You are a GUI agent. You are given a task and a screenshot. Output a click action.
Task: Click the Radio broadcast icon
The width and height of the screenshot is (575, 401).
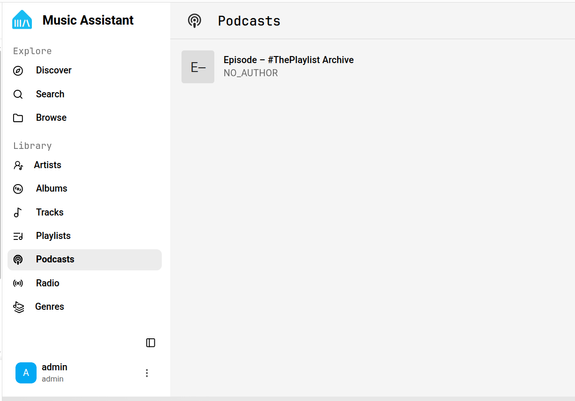click(18, 283)
